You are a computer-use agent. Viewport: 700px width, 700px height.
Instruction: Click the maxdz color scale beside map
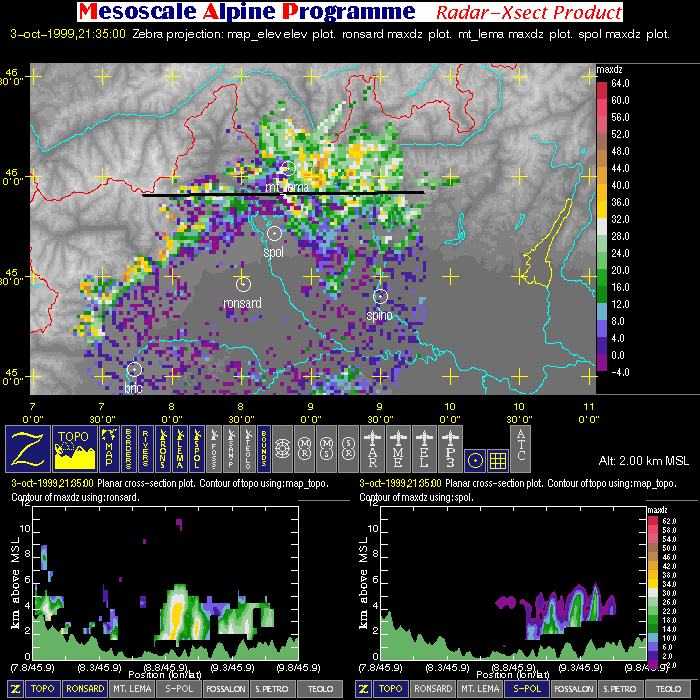(x=601, y=223)
